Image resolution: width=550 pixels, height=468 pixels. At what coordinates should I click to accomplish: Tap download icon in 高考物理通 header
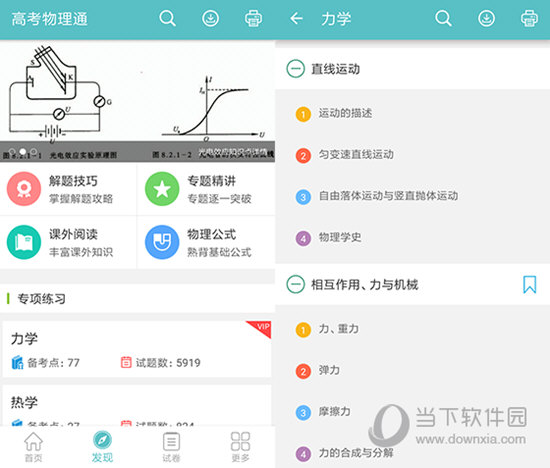point(210,18)
